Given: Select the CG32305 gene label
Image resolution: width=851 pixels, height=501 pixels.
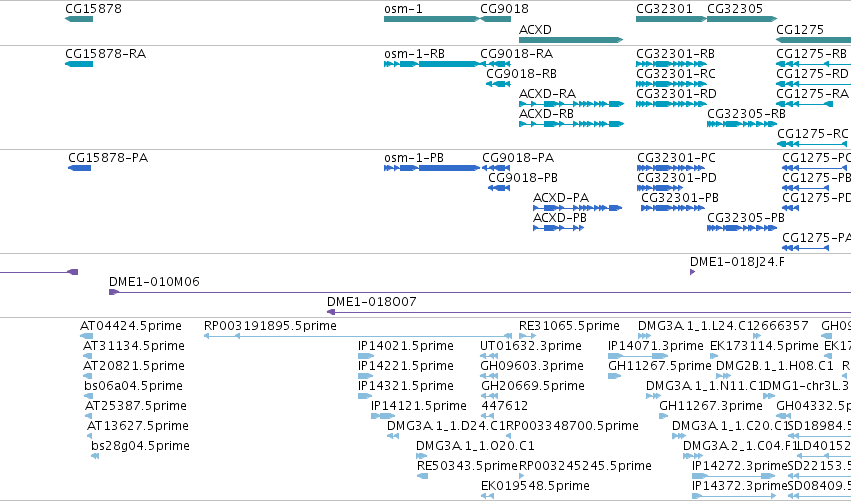Looking at the screenshot, I should coord(735,9).
